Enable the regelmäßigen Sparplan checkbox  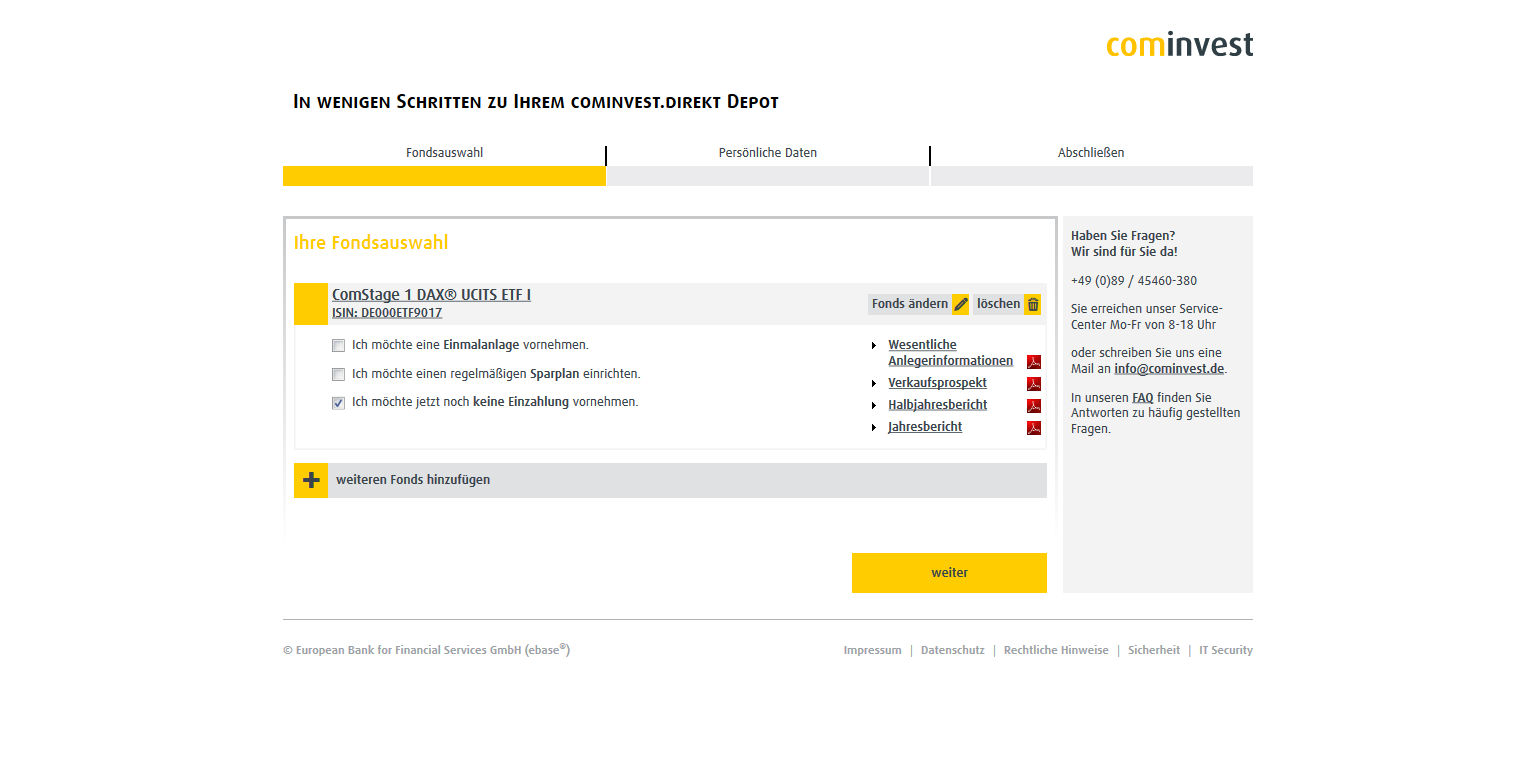[338, 375]
